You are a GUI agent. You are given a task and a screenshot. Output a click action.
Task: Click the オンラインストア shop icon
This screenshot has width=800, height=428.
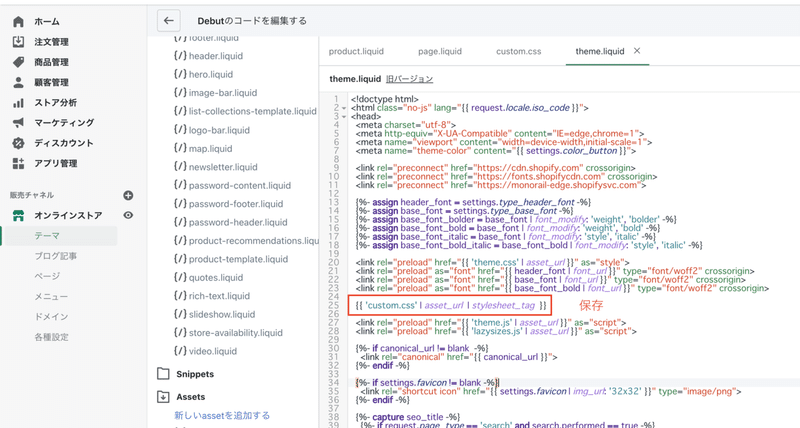coord(18,216)
